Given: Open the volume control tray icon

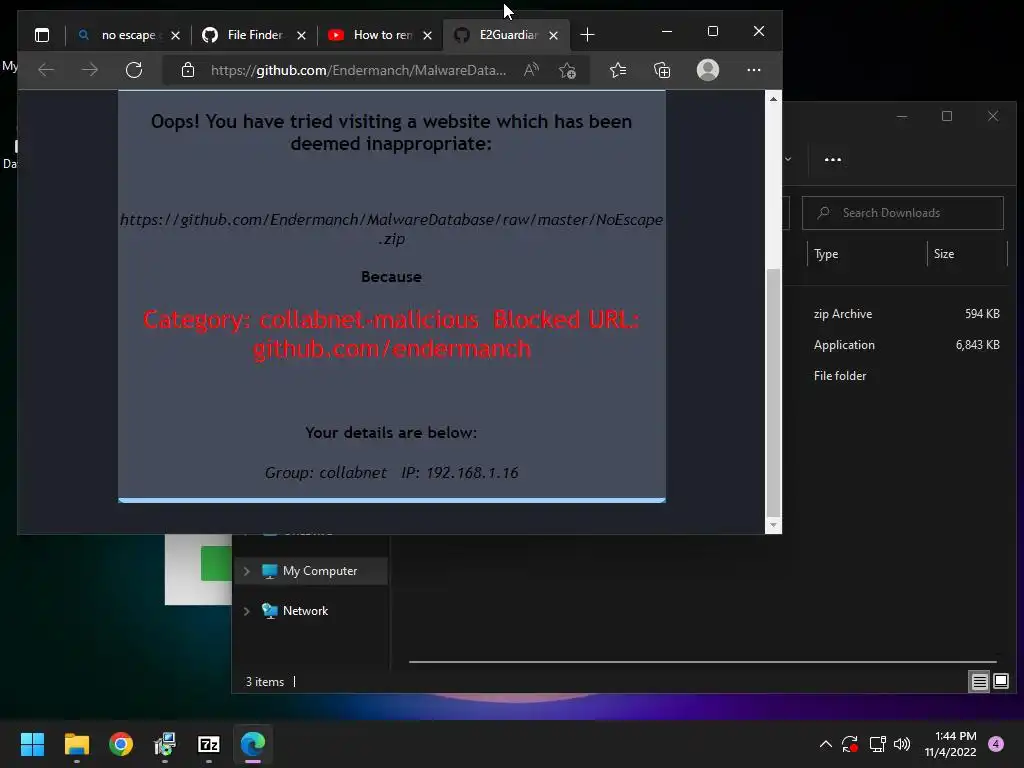Looking at the screenshot, I should (902, 744).
